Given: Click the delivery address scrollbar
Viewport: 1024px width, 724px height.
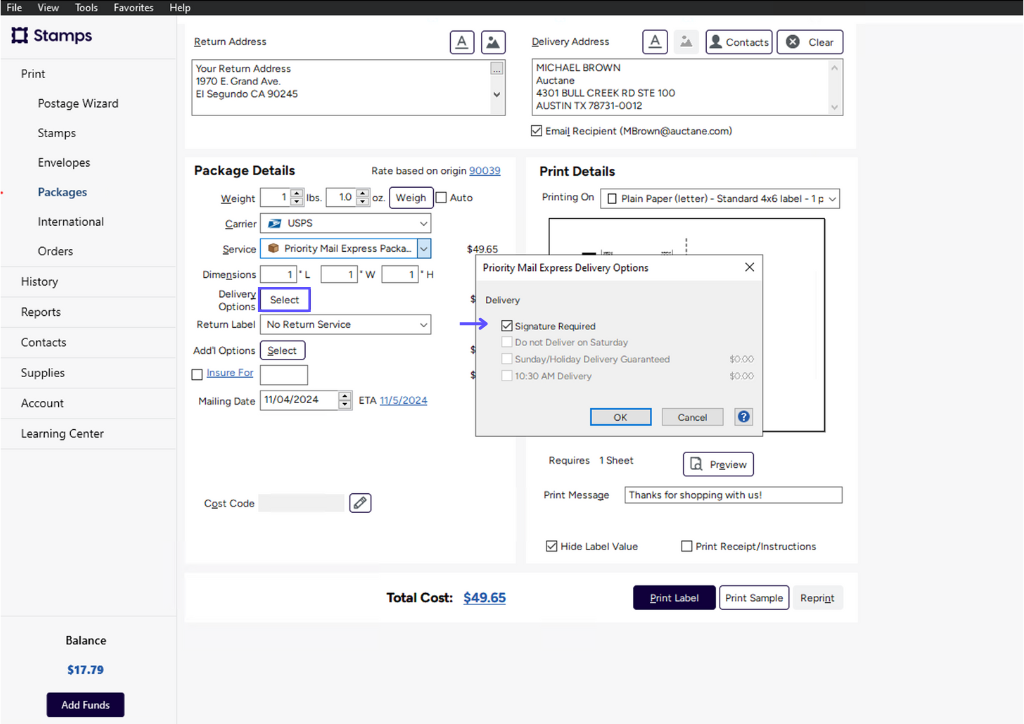Looking at the screenshot, I should tap(834, 87).
